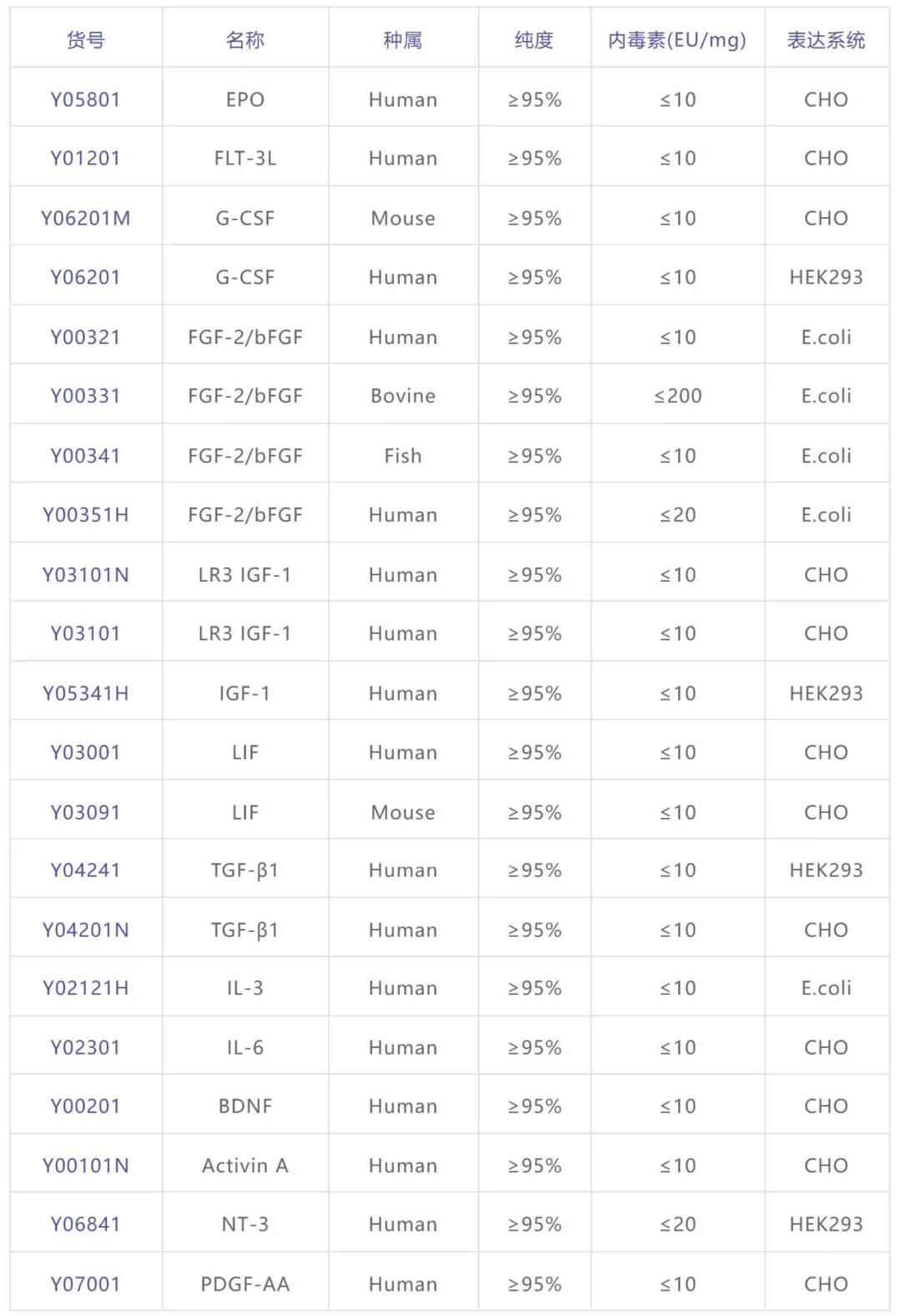Viewport: 901px width, 1316px height.
Task: Click the Y00331 catalog link
Action: [x=85, y=396]
